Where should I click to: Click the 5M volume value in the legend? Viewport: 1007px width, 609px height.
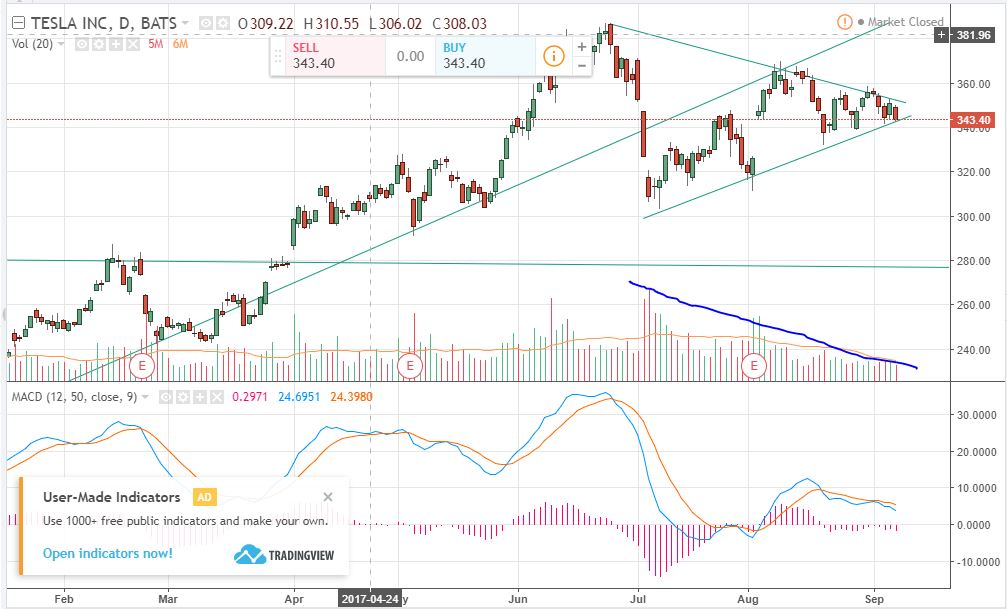(x=155, y=44)
